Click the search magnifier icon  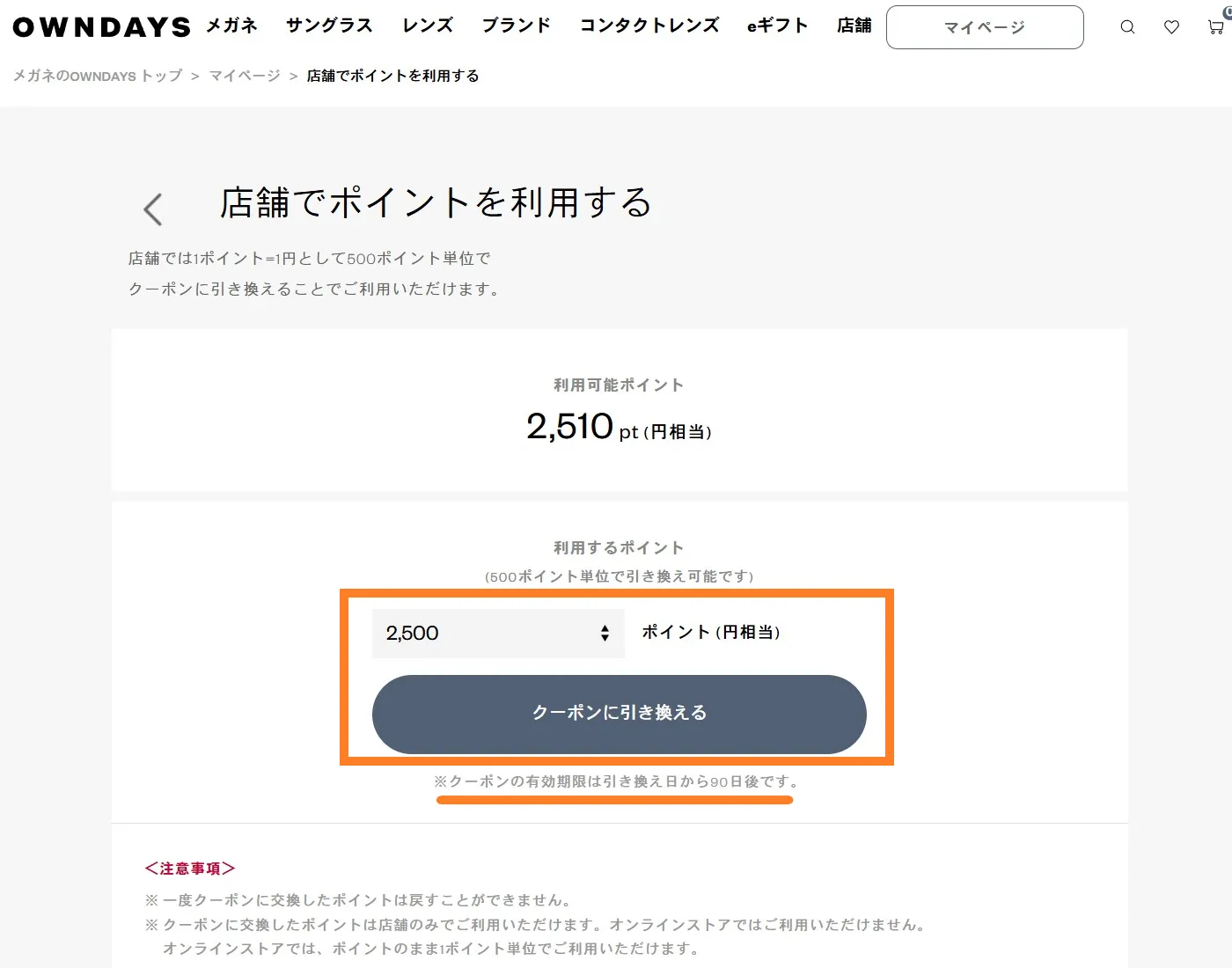[x=1127, y=27]
